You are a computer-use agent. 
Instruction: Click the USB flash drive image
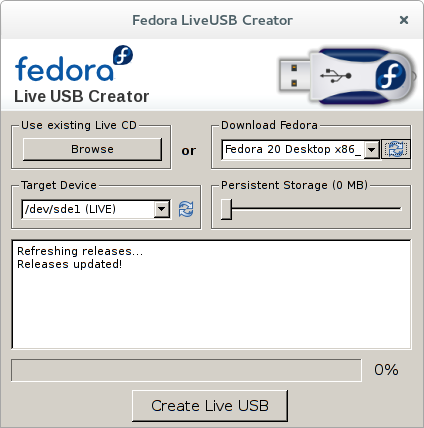pyautogui.click(x=347, y=76)
